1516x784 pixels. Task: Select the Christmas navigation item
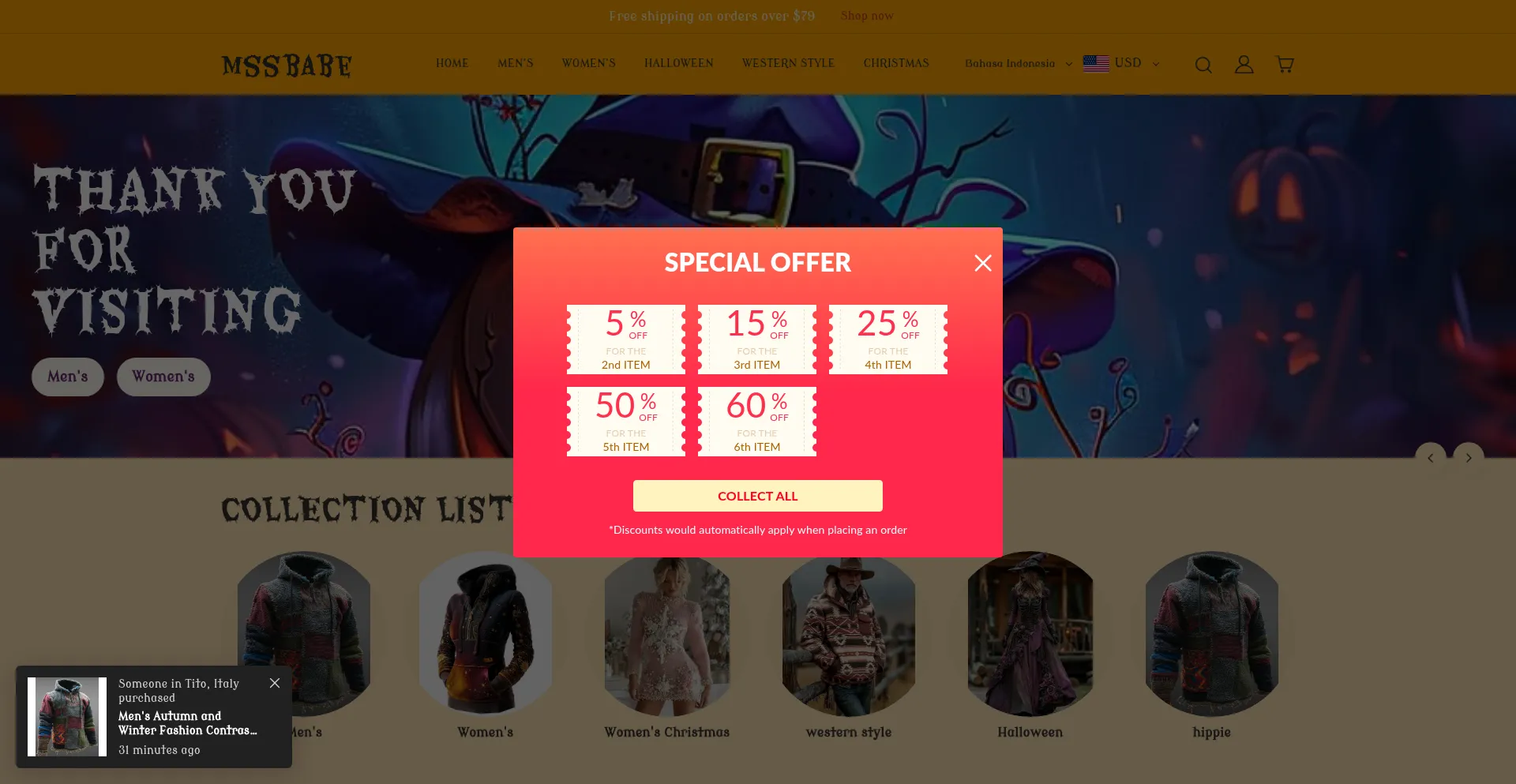tap(896, 63)
